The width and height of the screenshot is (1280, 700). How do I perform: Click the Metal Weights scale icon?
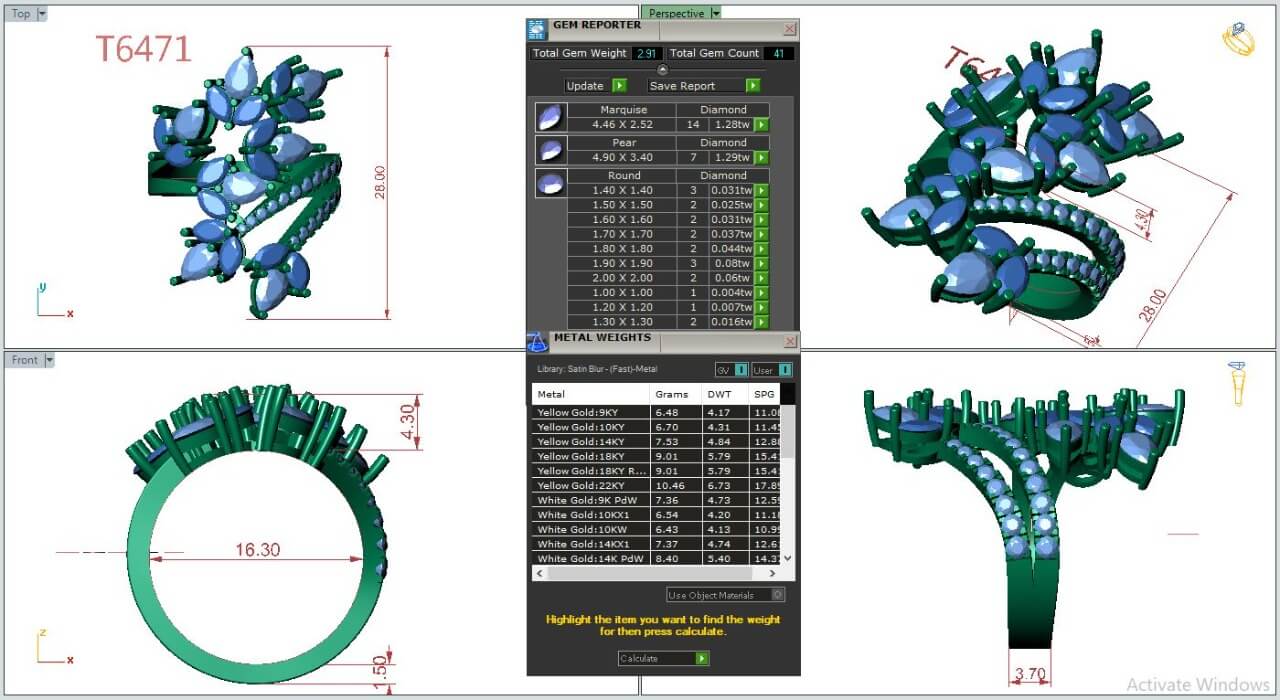point(536,341)
